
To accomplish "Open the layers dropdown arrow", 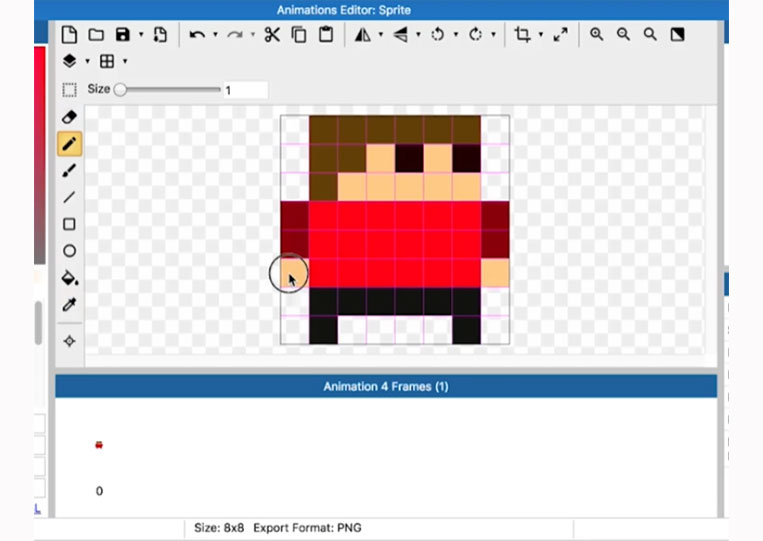I will tap(88, 61).
